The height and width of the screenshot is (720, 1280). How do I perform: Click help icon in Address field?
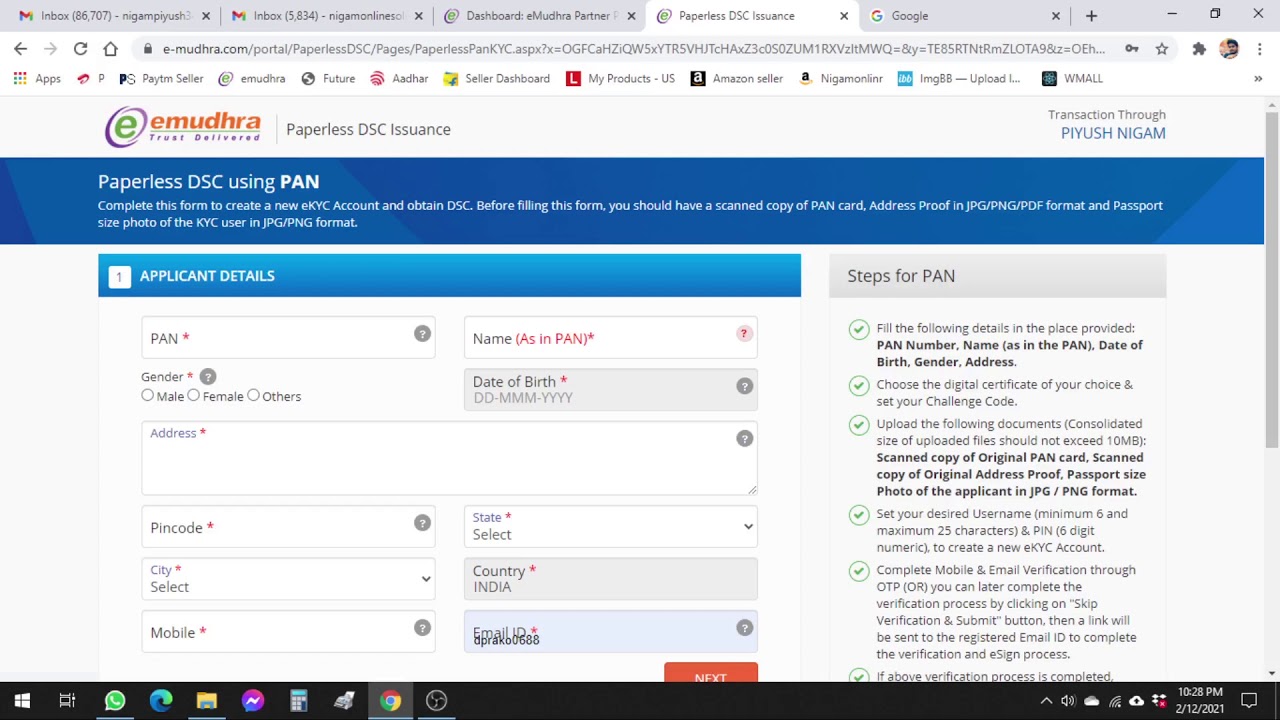[744, 439]
